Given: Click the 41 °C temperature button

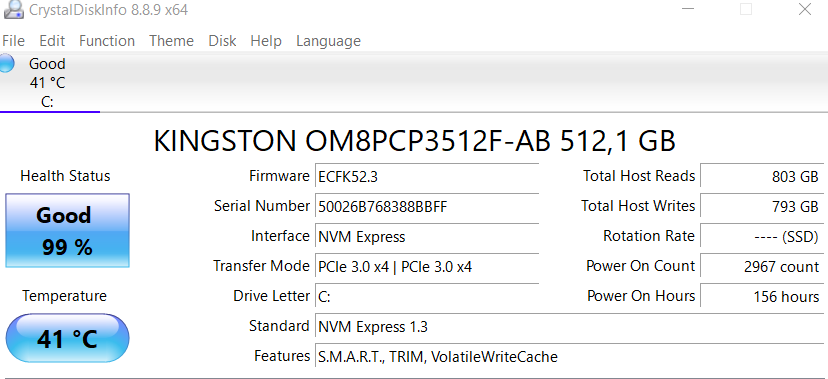Looking at the screenshot, I should [67, 338].
